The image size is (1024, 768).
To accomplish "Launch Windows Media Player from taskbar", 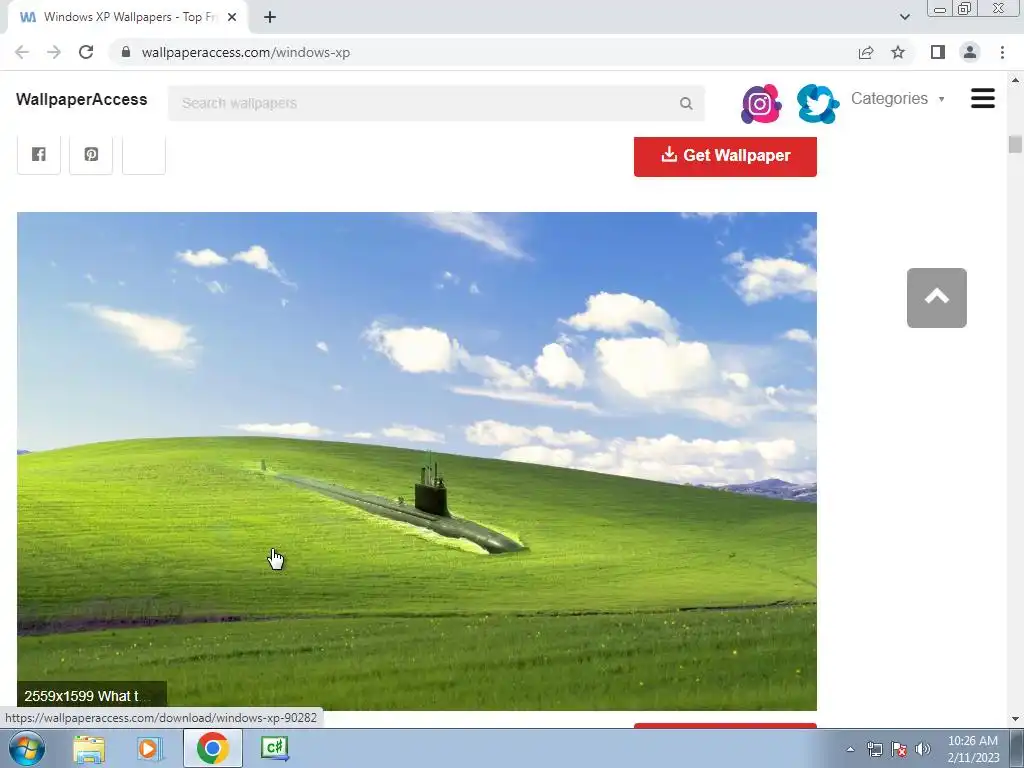I will point(150,748).
